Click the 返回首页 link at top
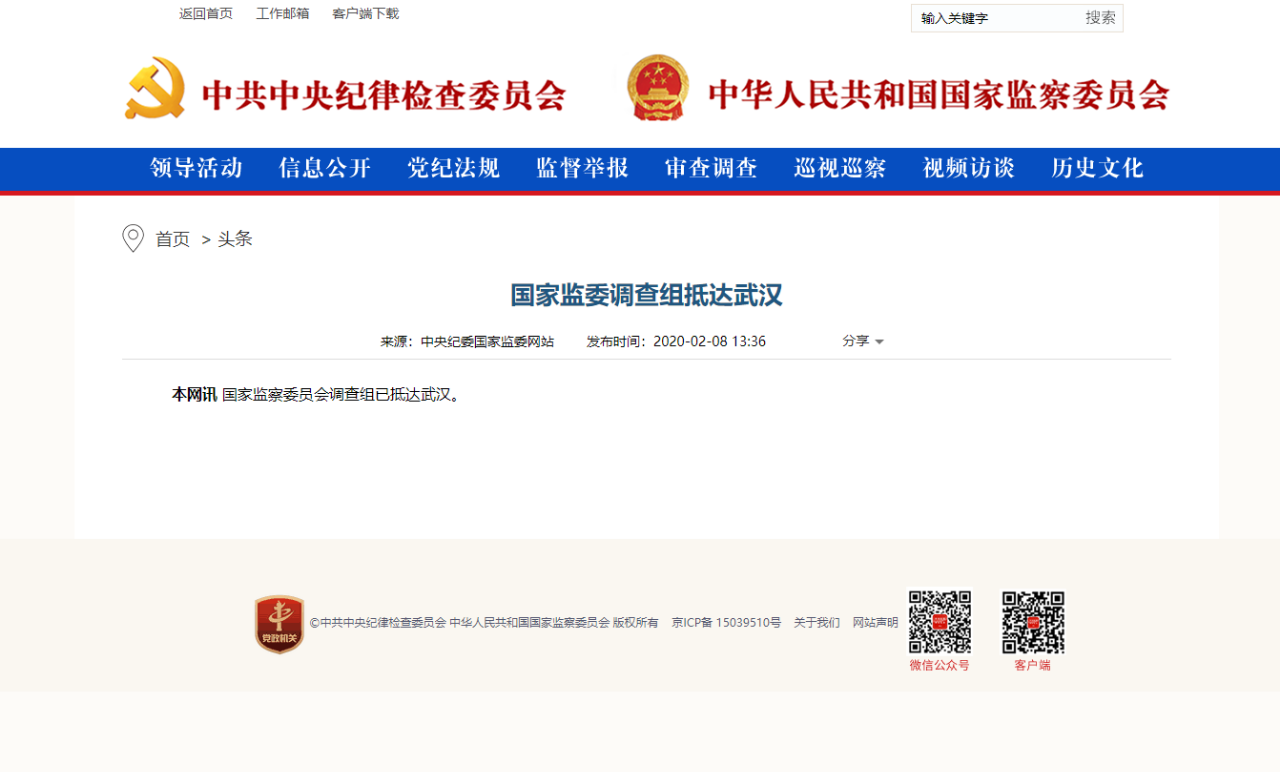The width and height of the screenshot is (1280, 772). (206, 14)
